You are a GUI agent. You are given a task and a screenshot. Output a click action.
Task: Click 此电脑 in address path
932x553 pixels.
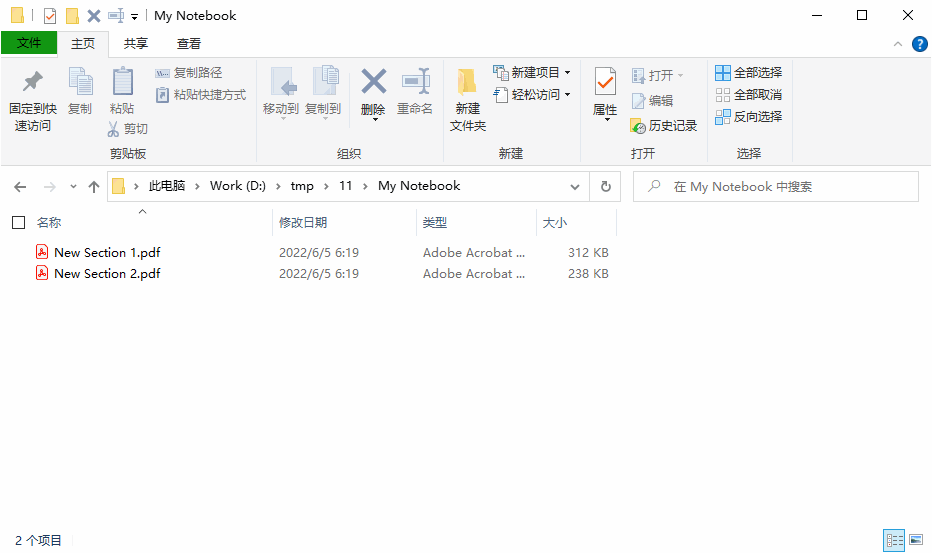click(167, 186)
